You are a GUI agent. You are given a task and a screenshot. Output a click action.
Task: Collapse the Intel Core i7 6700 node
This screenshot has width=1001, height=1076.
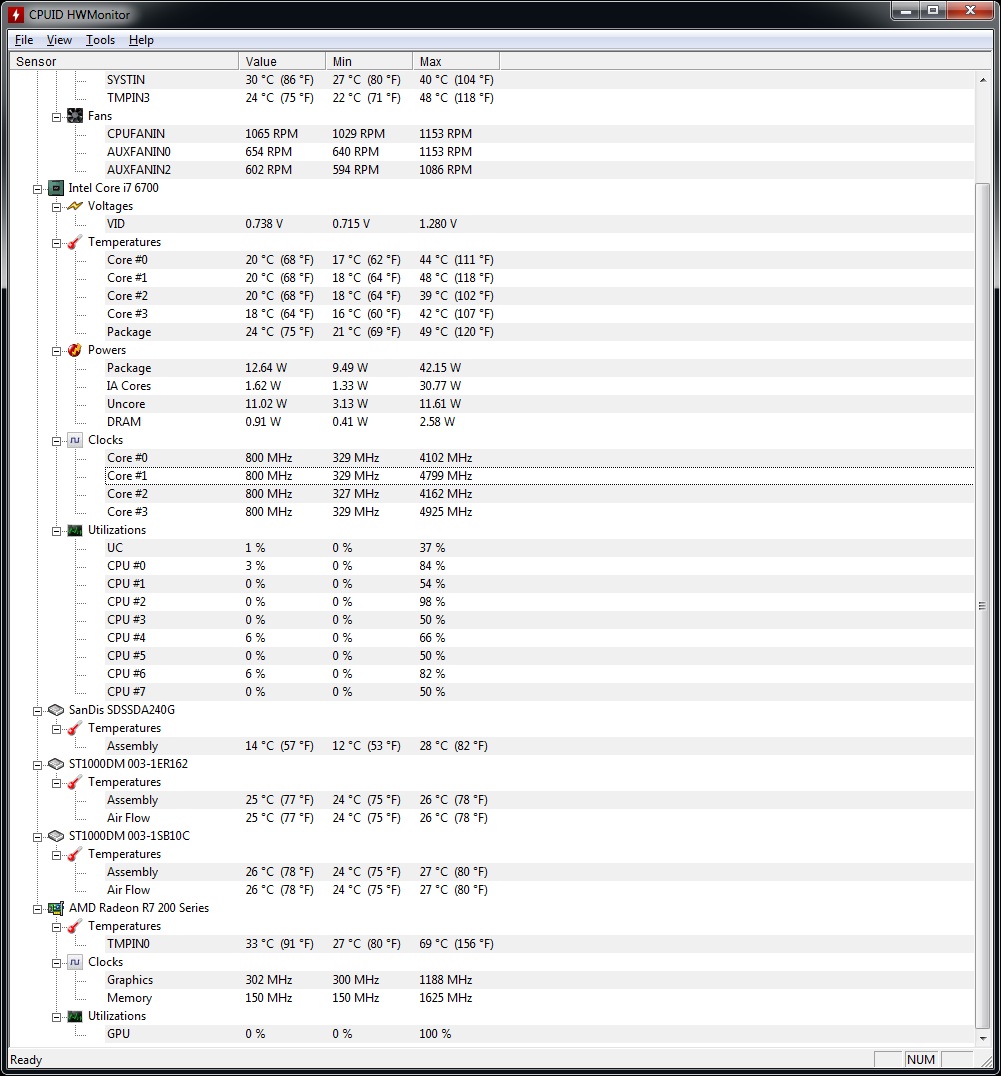(38, 188)
